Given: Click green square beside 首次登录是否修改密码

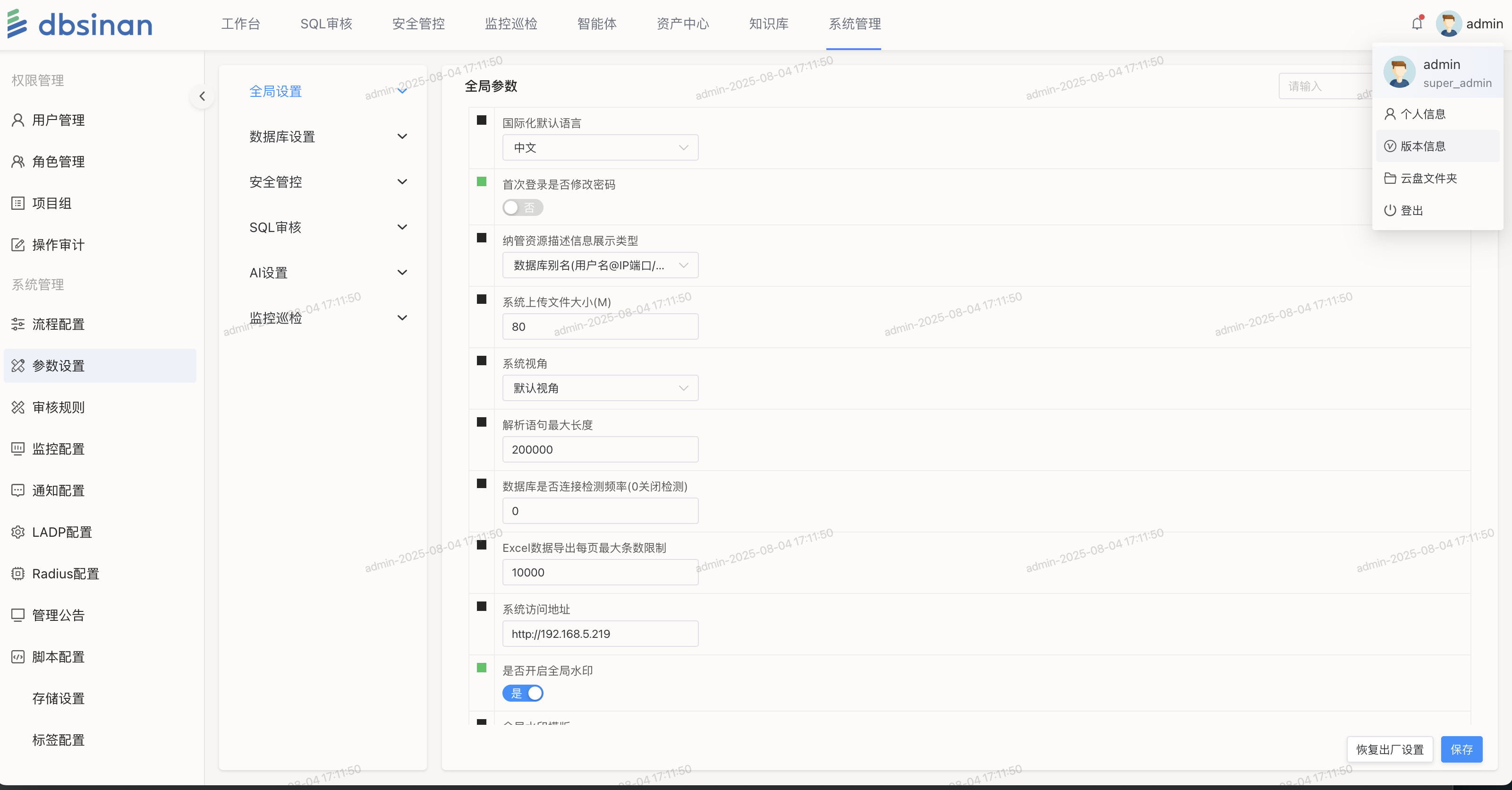Looking at the screenshot, I should click(481, 182).
